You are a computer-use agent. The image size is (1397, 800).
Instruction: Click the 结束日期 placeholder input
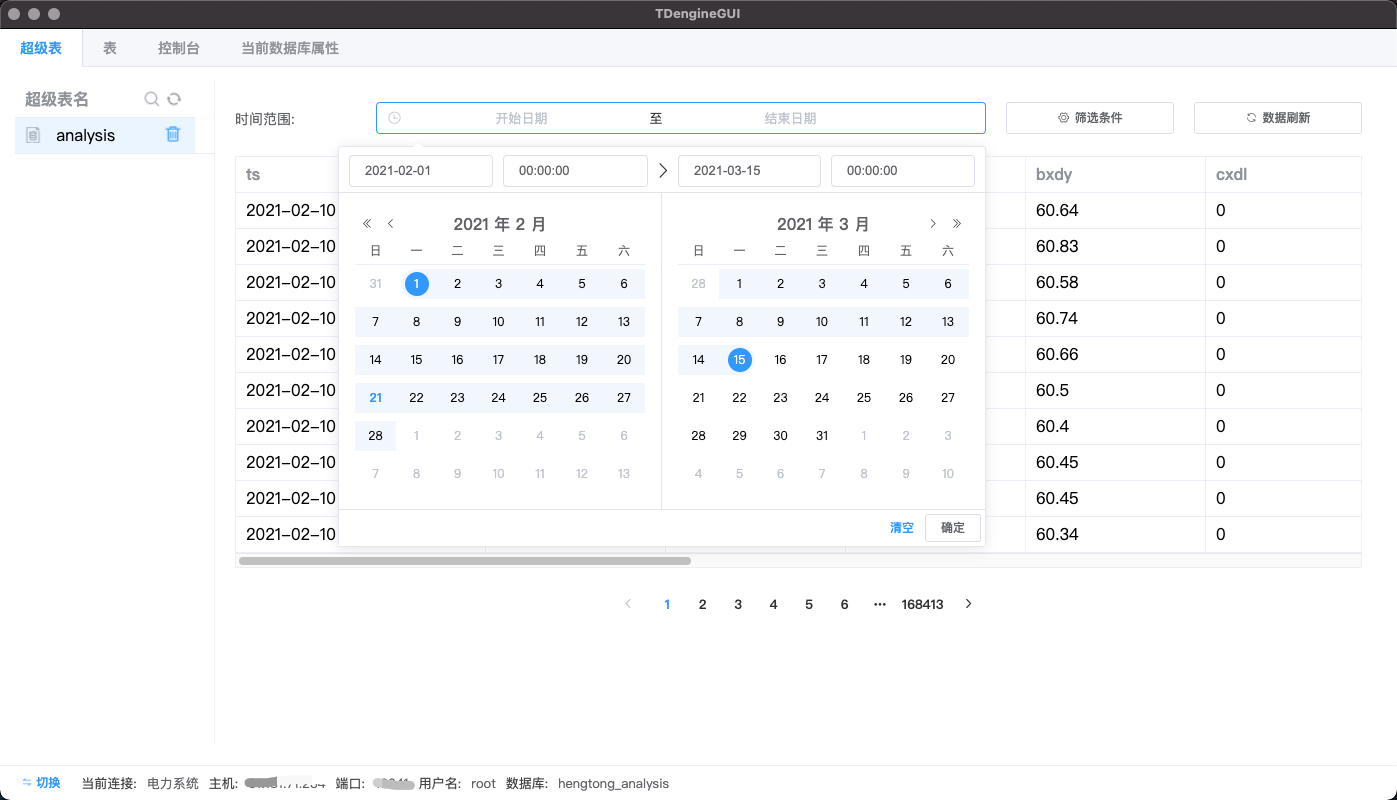[x=790, y=118]
